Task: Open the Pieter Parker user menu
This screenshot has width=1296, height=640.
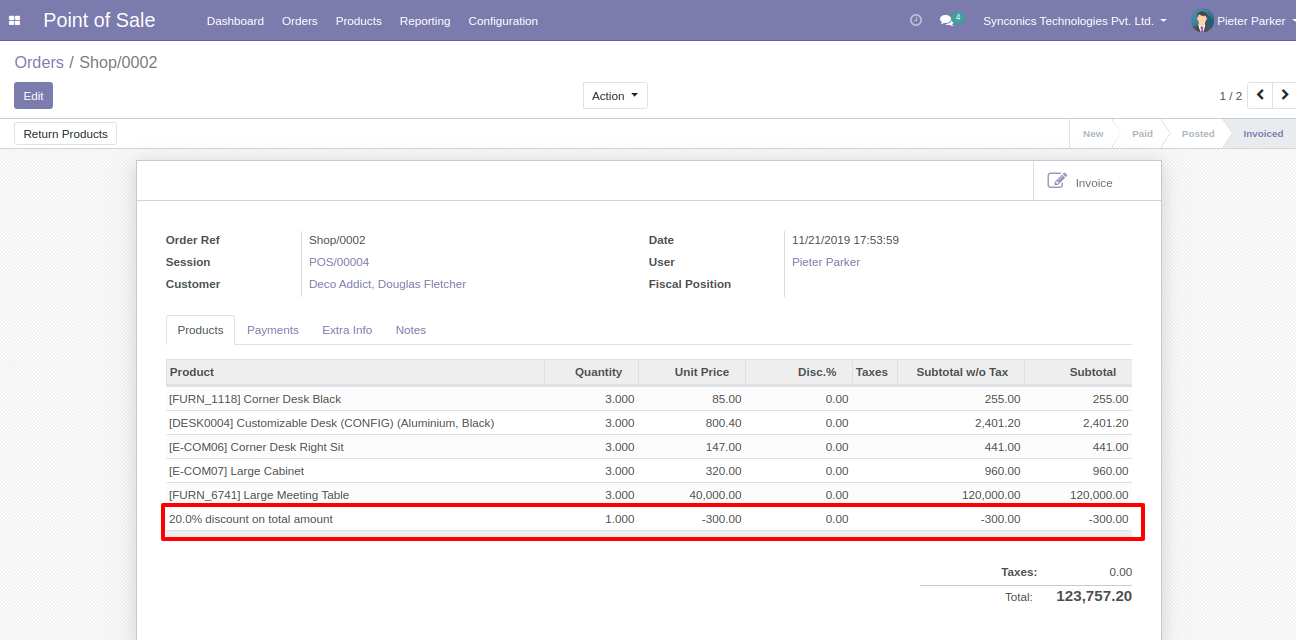Action: point(1251,21)
